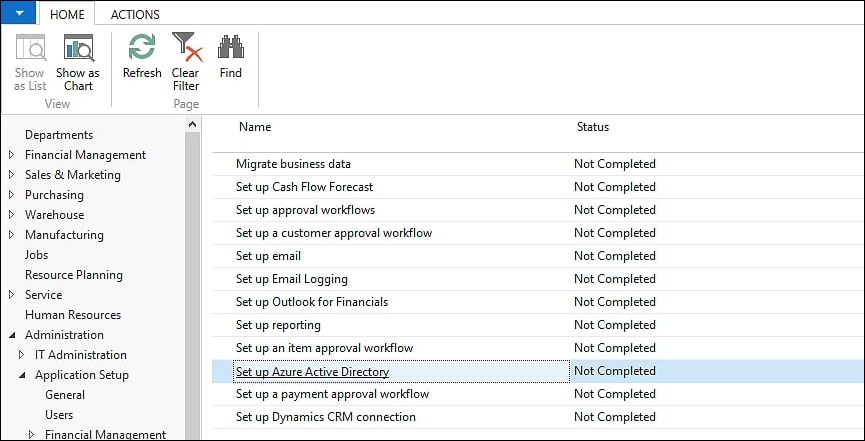
Task: Click the Status column header
Action: pyautogui.click(x=593, y=127)
